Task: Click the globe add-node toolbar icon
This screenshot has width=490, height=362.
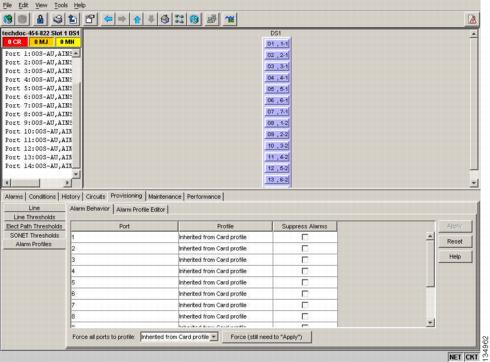Action: [8, 19]
